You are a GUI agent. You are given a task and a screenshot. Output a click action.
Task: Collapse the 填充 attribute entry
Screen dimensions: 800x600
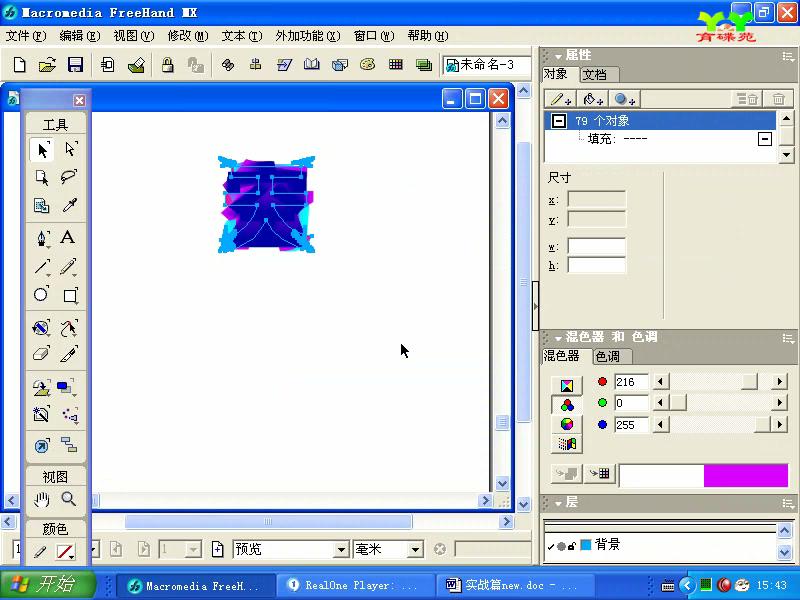point(765,139)
